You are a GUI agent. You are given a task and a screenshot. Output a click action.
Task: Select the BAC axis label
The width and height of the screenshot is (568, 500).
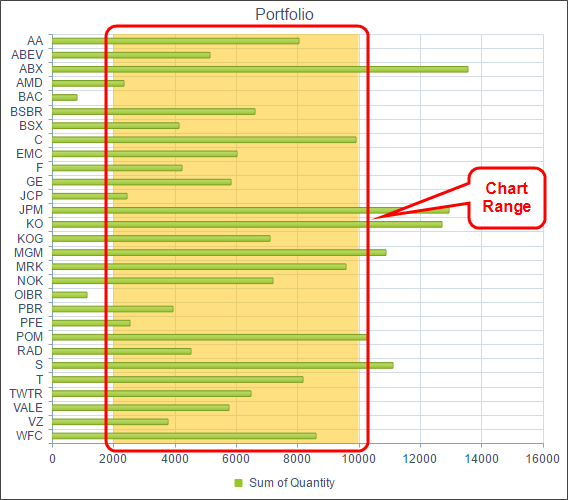click(30, 97)
